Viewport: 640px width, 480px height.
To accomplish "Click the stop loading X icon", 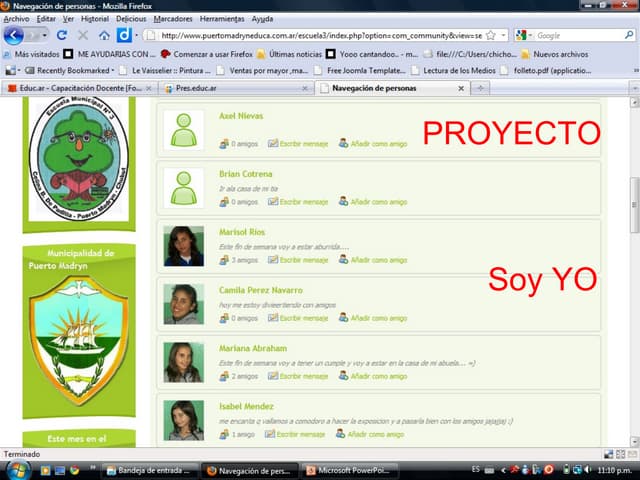I will coord(83,35).
